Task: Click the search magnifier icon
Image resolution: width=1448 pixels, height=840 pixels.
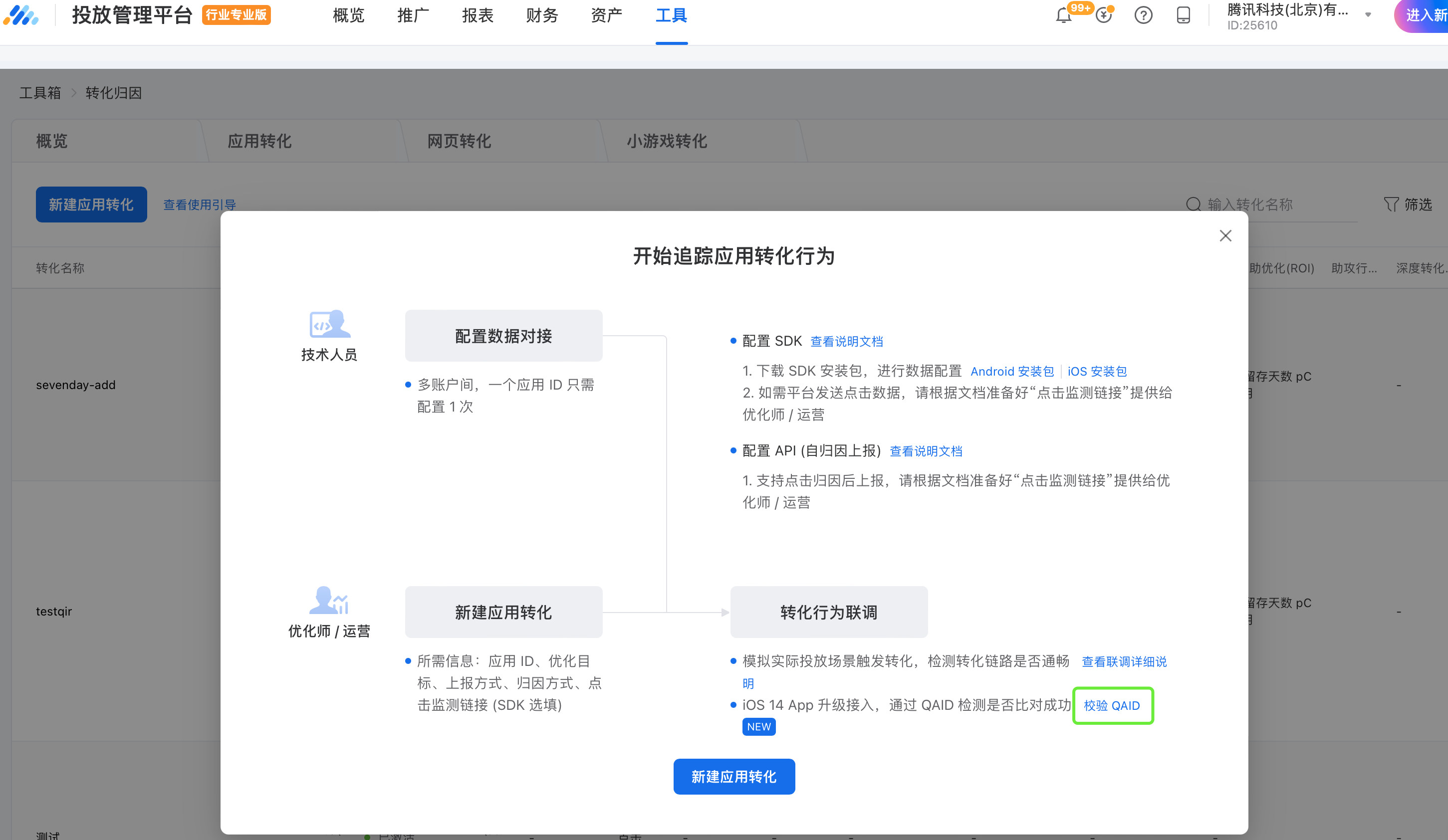Action: click(1194, 205)
